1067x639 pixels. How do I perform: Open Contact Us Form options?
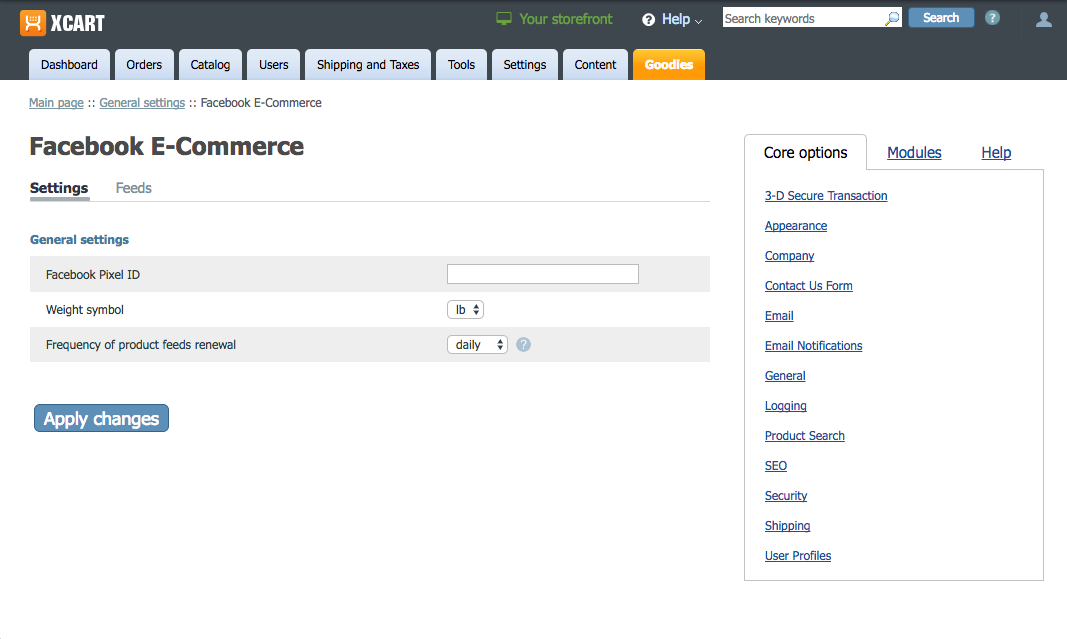tap(808, 286)
